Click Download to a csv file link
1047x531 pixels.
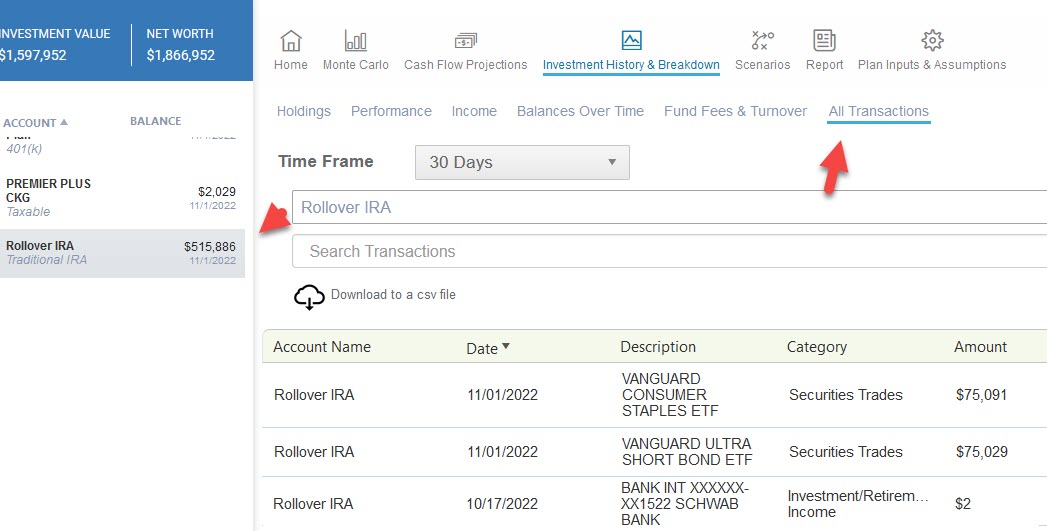coord(393,295)
